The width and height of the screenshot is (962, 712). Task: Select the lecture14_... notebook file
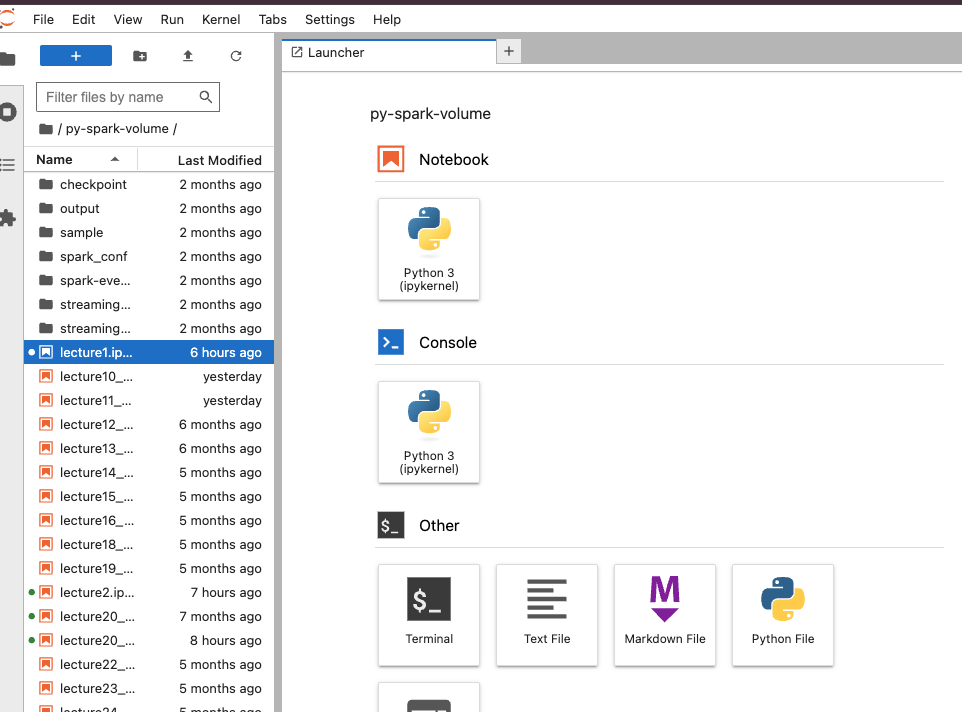tap(149, 472)
